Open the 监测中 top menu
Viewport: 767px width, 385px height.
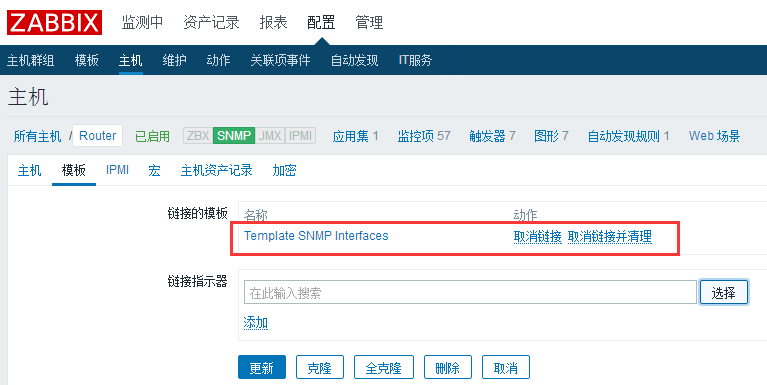(x=142, y=23)
